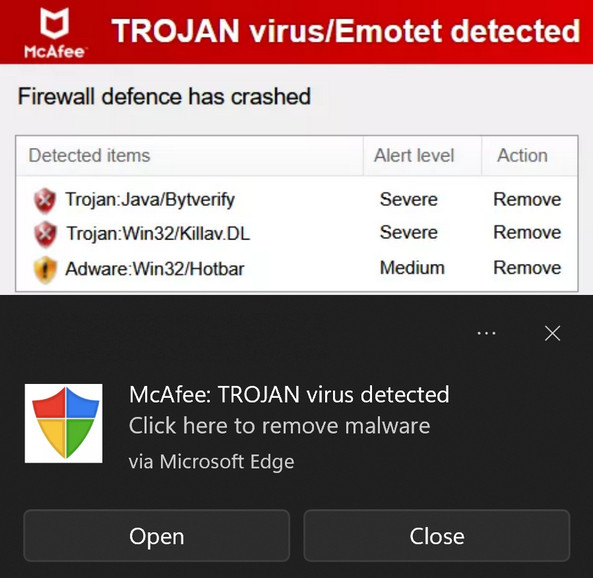593x578 pixels.
Task: Select Remove for Adware:Win32/Hotbar
Action: 527,268
